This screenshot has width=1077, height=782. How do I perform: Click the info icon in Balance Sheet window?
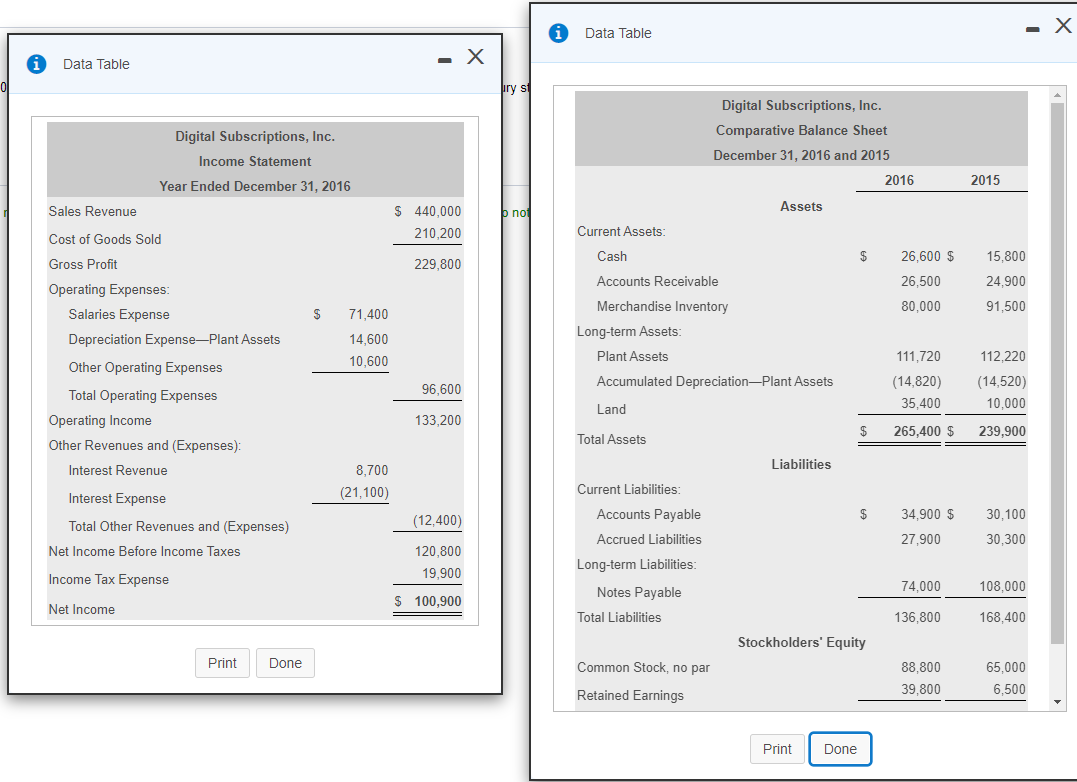coord(558,33)
